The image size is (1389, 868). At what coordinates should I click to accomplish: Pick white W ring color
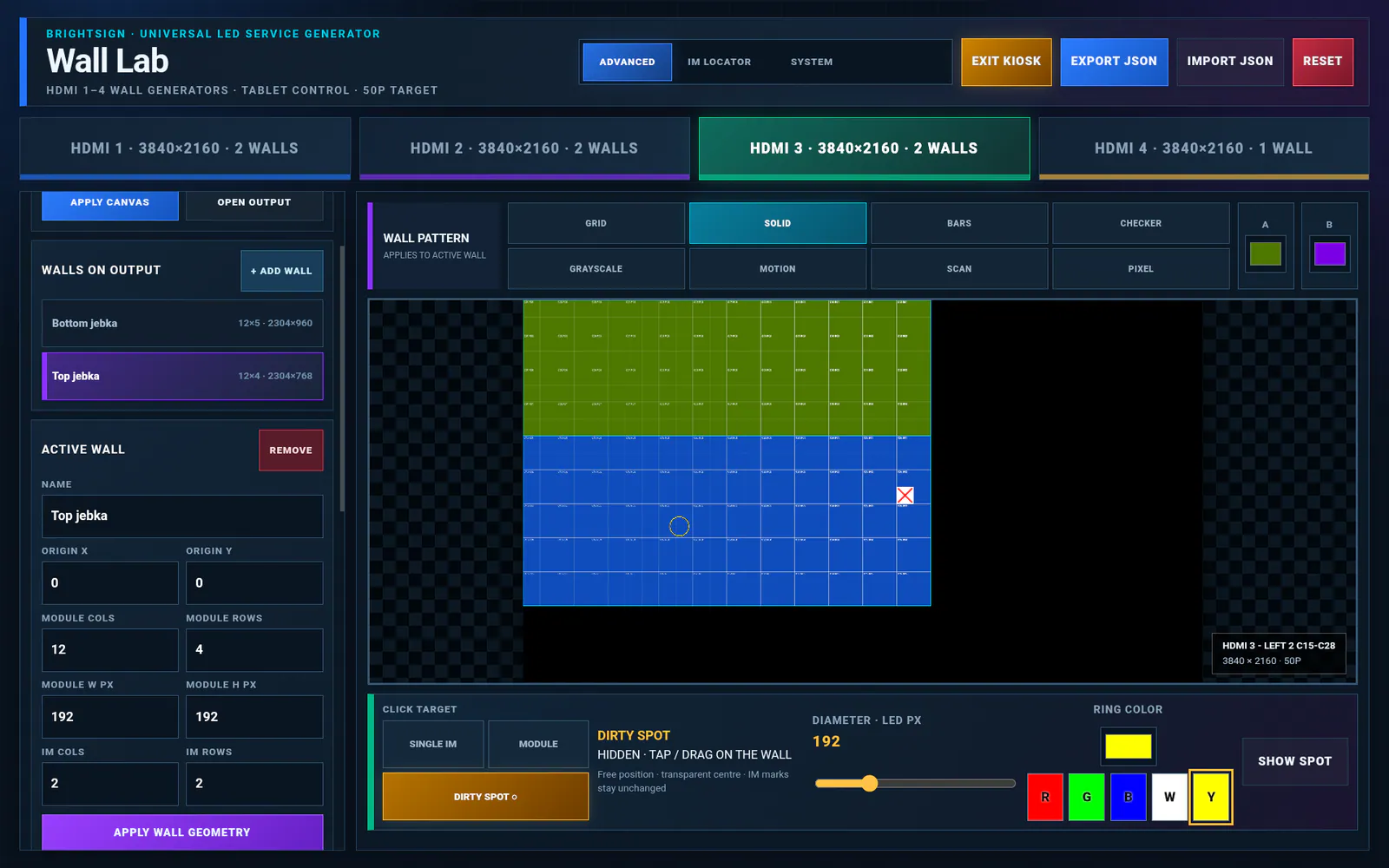[x=1169, y=797]
